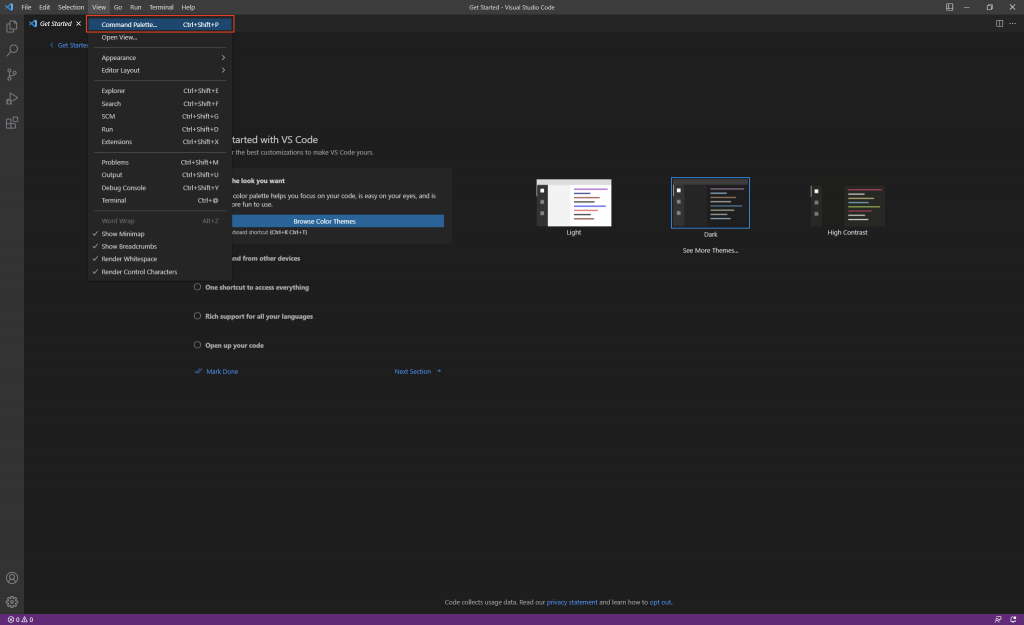Open the Accounts icon in the activity bar

click(x=12, y=578)
